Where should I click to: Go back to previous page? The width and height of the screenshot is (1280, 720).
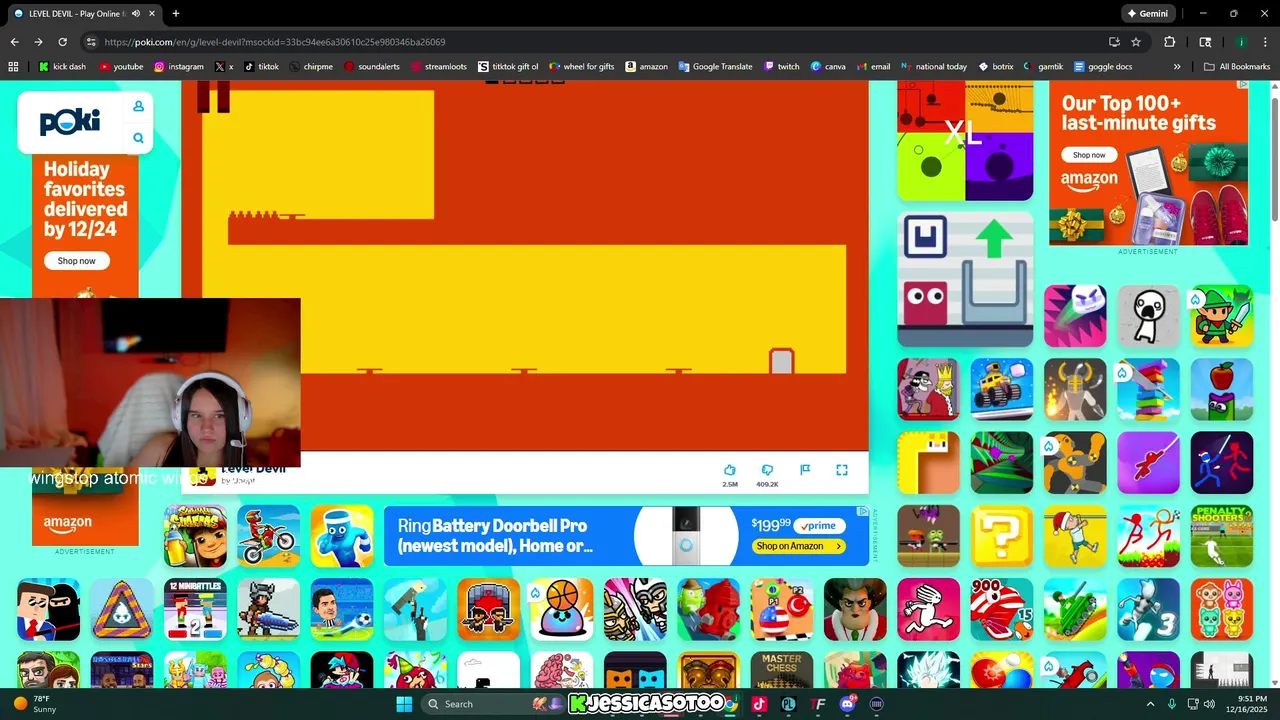[14, 42]
